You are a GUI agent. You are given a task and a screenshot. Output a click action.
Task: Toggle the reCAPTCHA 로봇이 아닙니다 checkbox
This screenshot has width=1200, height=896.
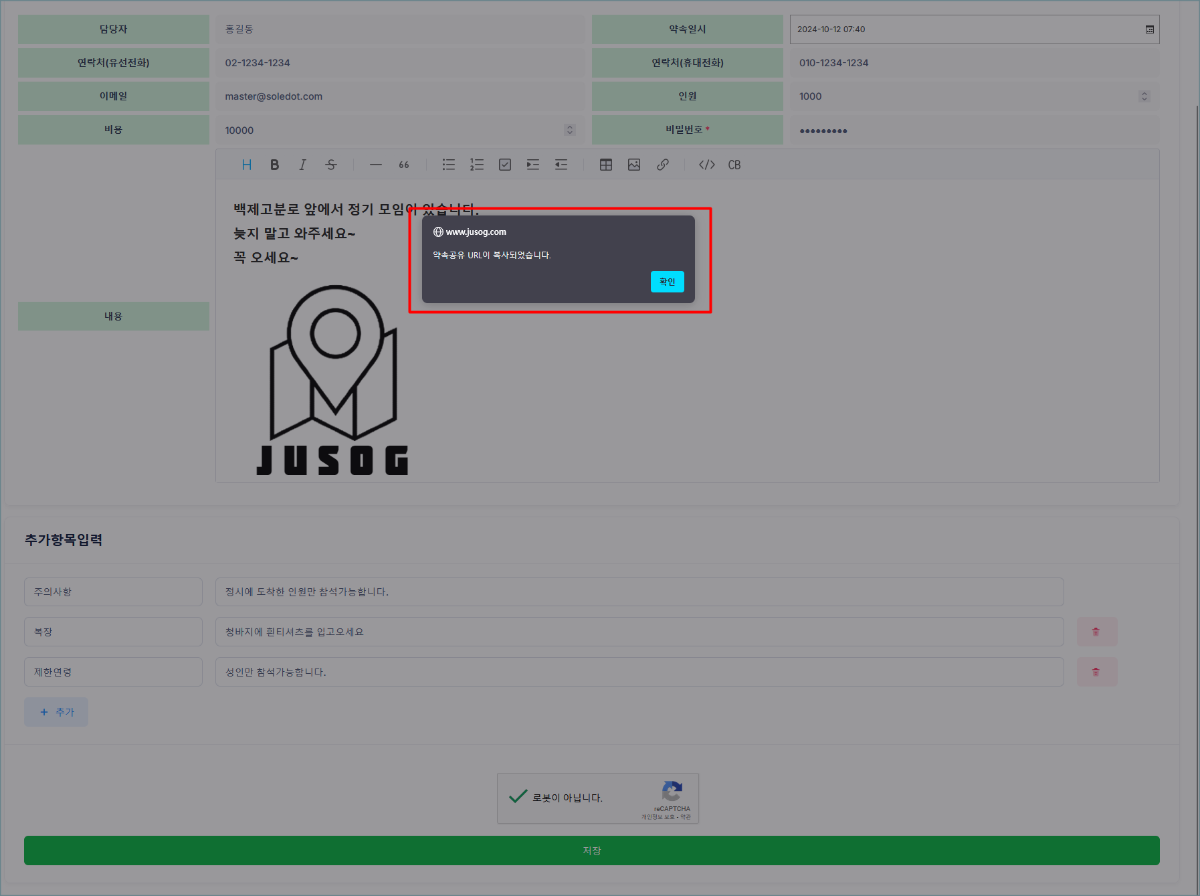[518, 797]
